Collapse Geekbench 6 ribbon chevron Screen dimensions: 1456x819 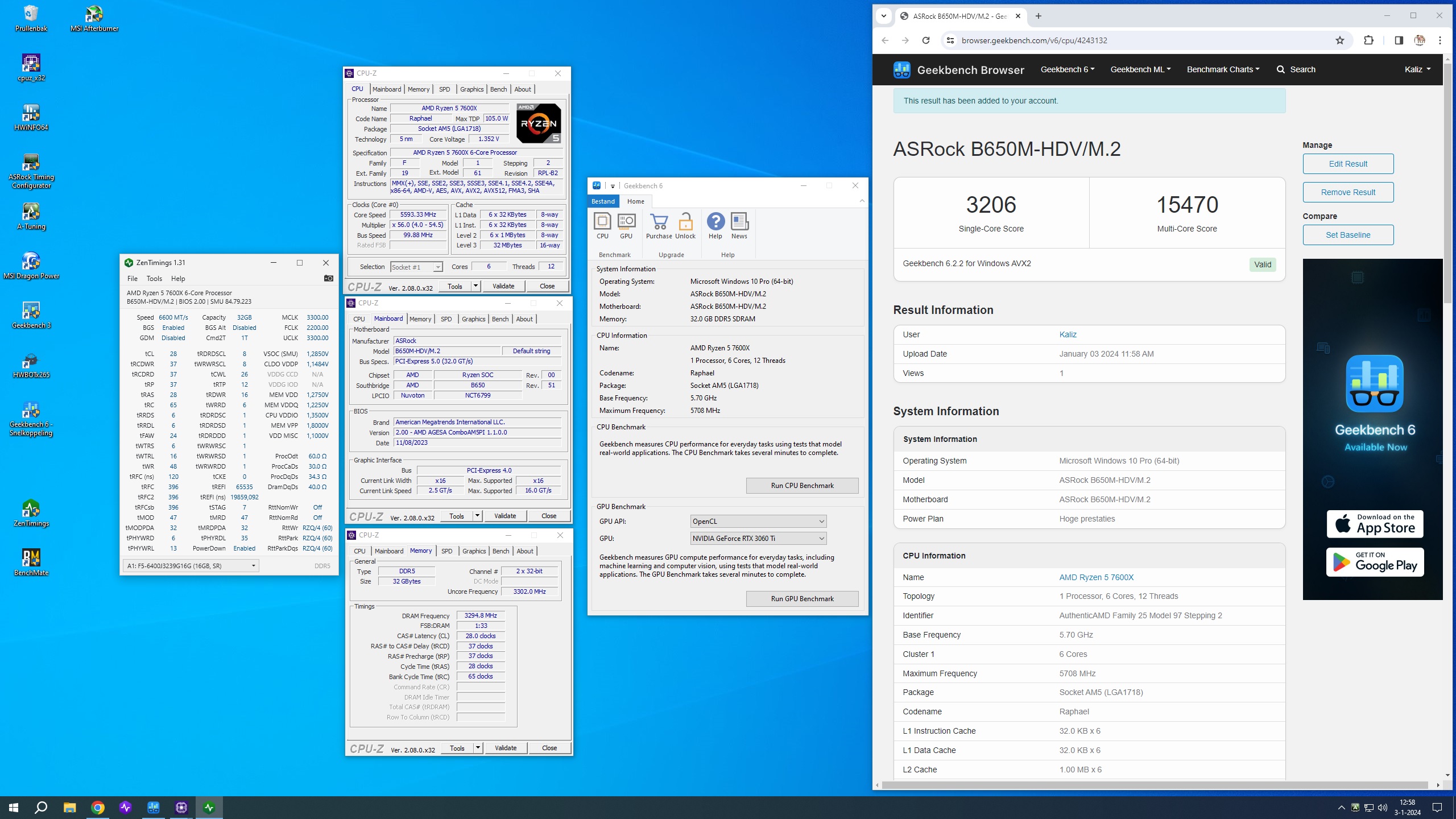(x=862, y=201)
